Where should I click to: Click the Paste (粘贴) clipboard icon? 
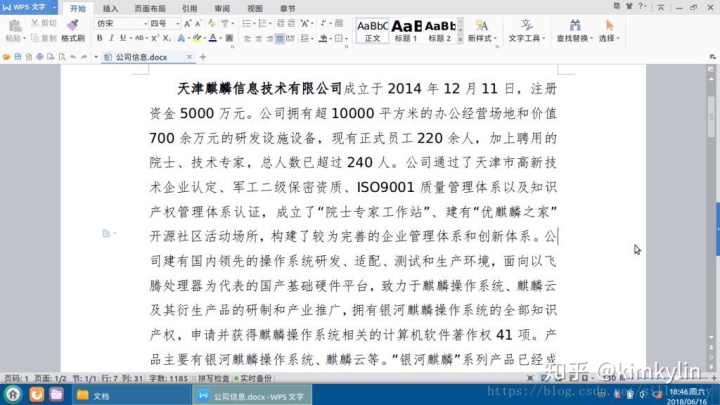coord(15,26)
